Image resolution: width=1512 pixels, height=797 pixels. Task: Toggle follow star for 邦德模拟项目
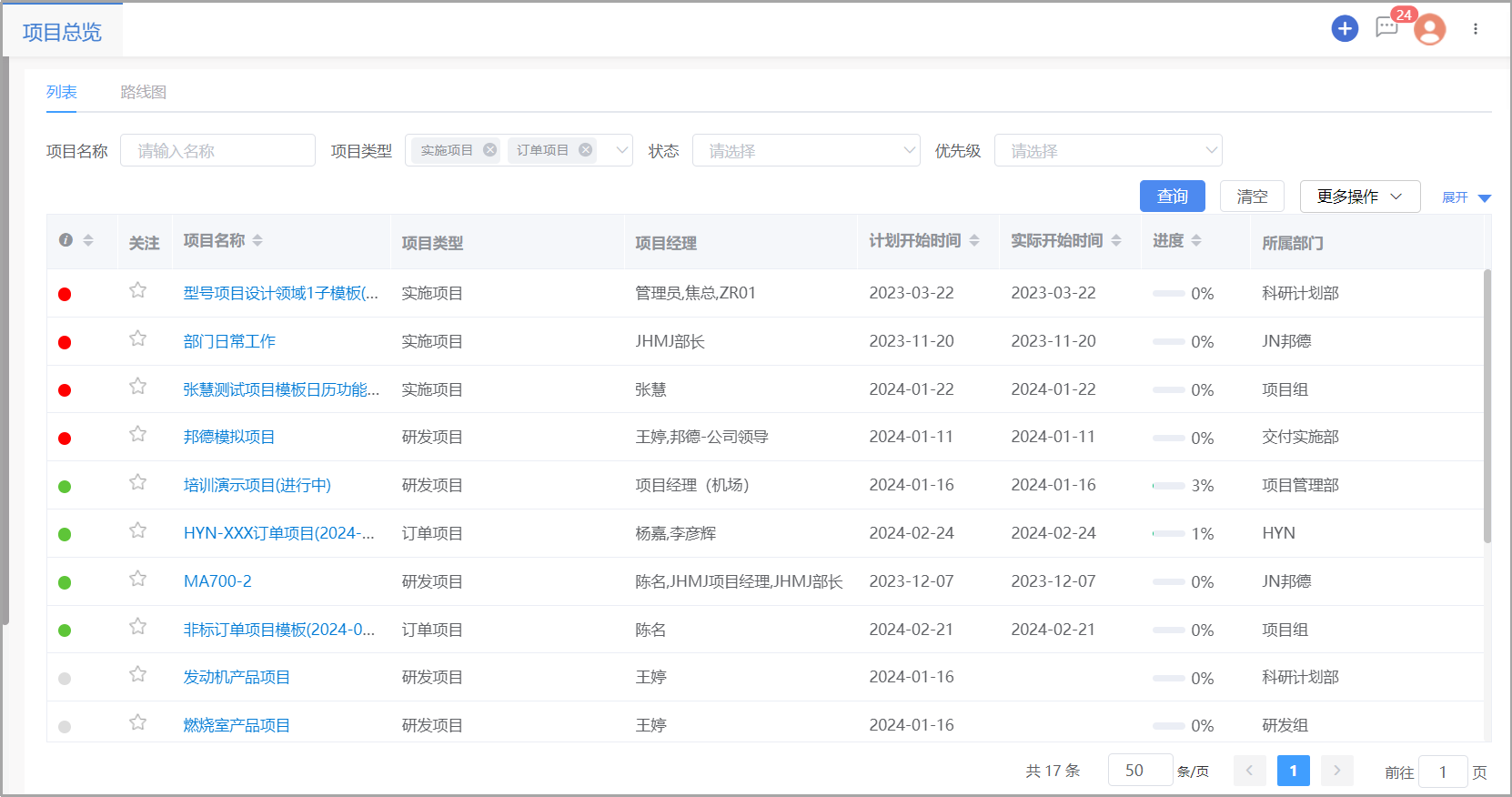click(x=138, y=434)
